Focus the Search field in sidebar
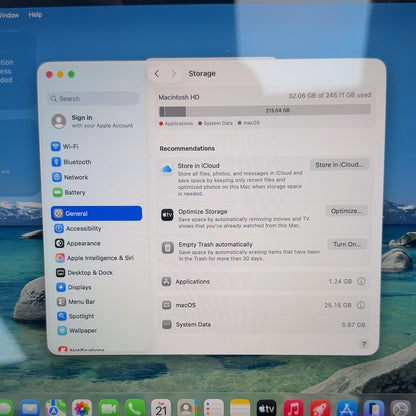The image size is (416, 416). 93,99
